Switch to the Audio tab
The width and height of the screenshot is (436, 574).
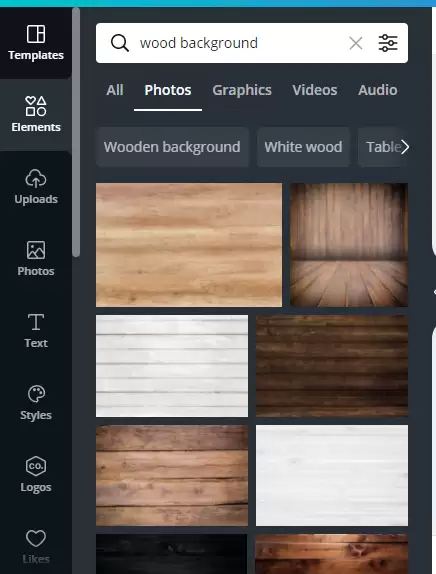pos(378,90)
